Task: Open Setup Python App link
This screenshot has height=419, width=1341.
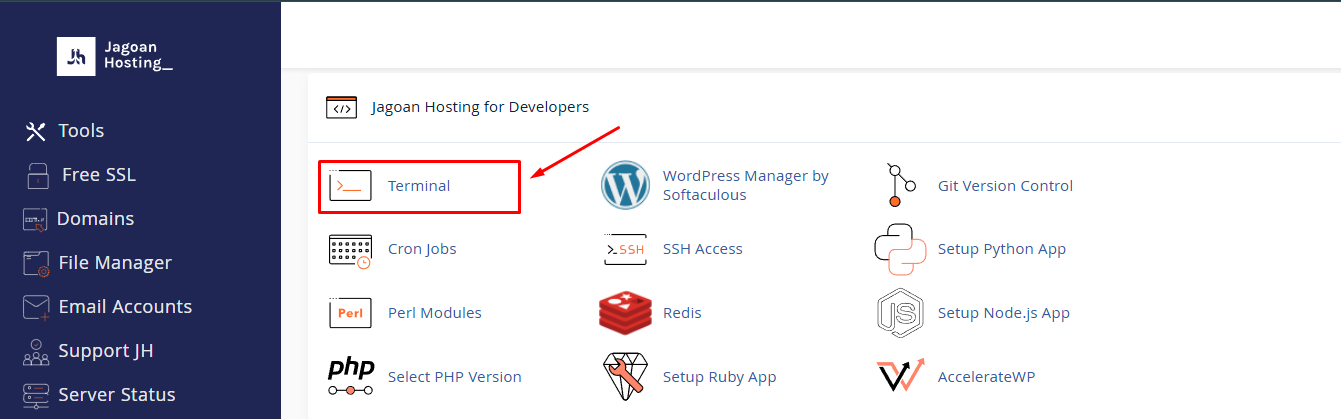Action: (x=1002, y=249)
